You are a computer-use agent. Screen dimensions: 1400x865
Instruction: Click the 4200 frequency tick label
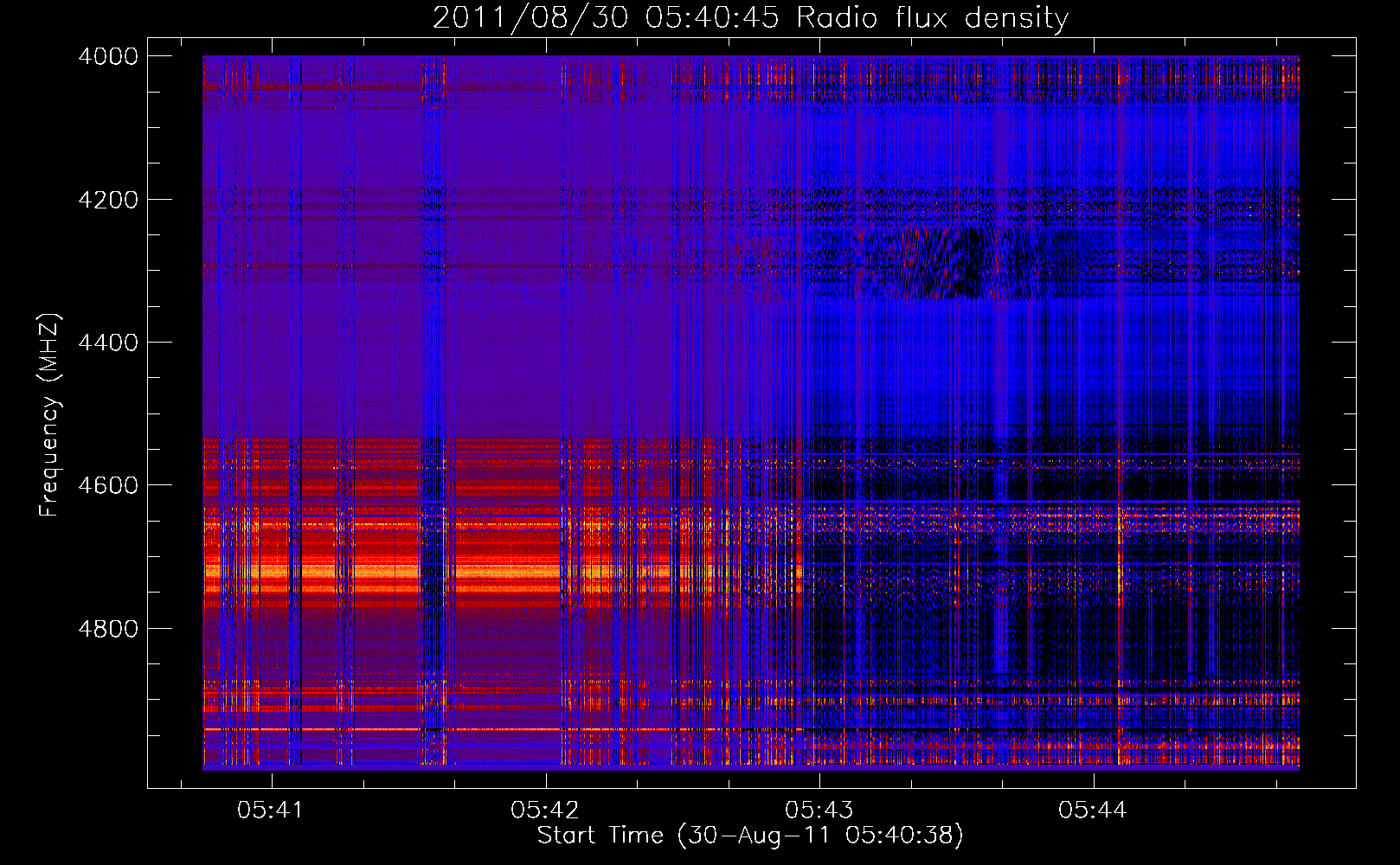(108, 200)
